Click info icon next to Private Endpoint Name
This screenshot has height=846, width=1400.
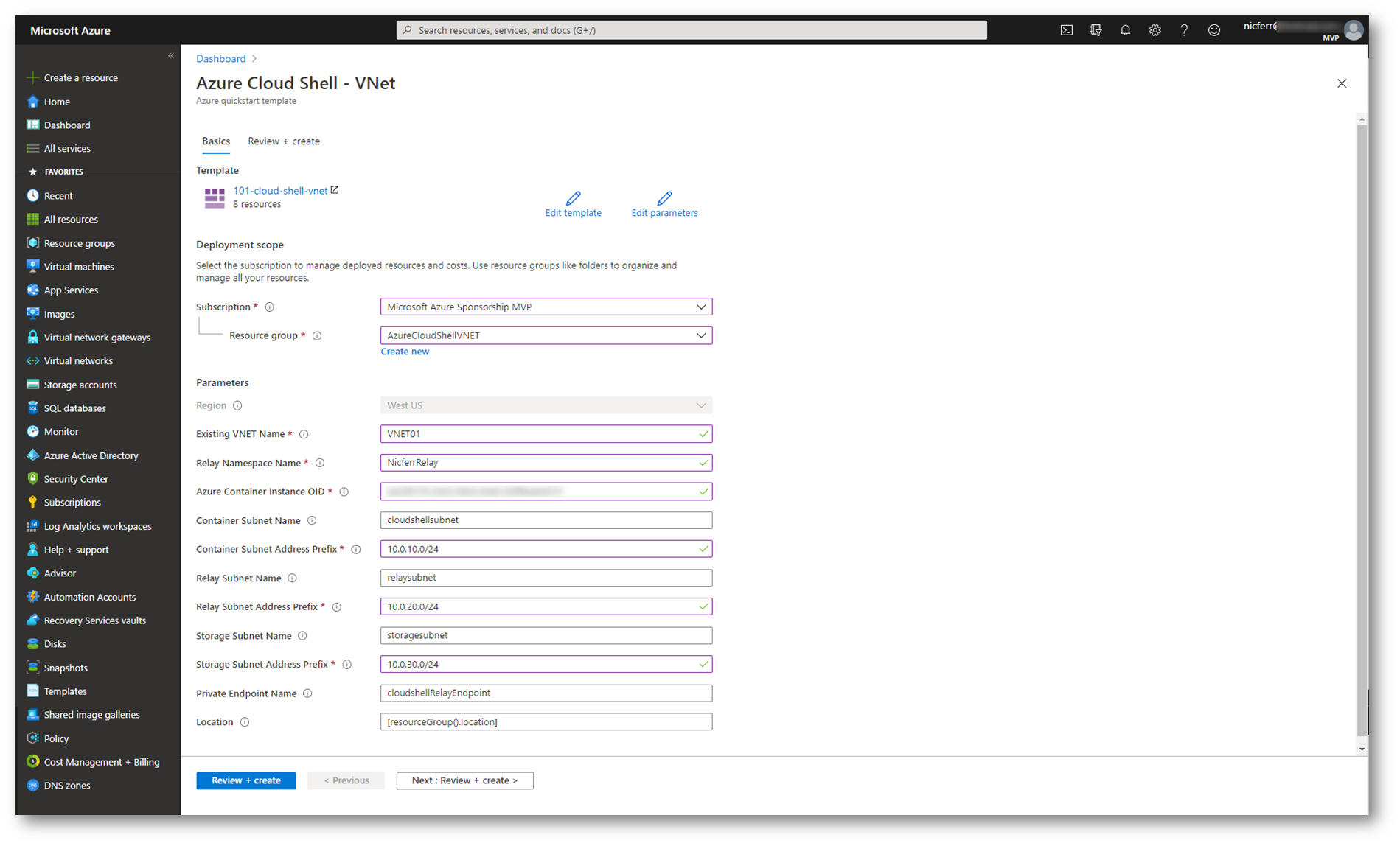coord(307,694)
